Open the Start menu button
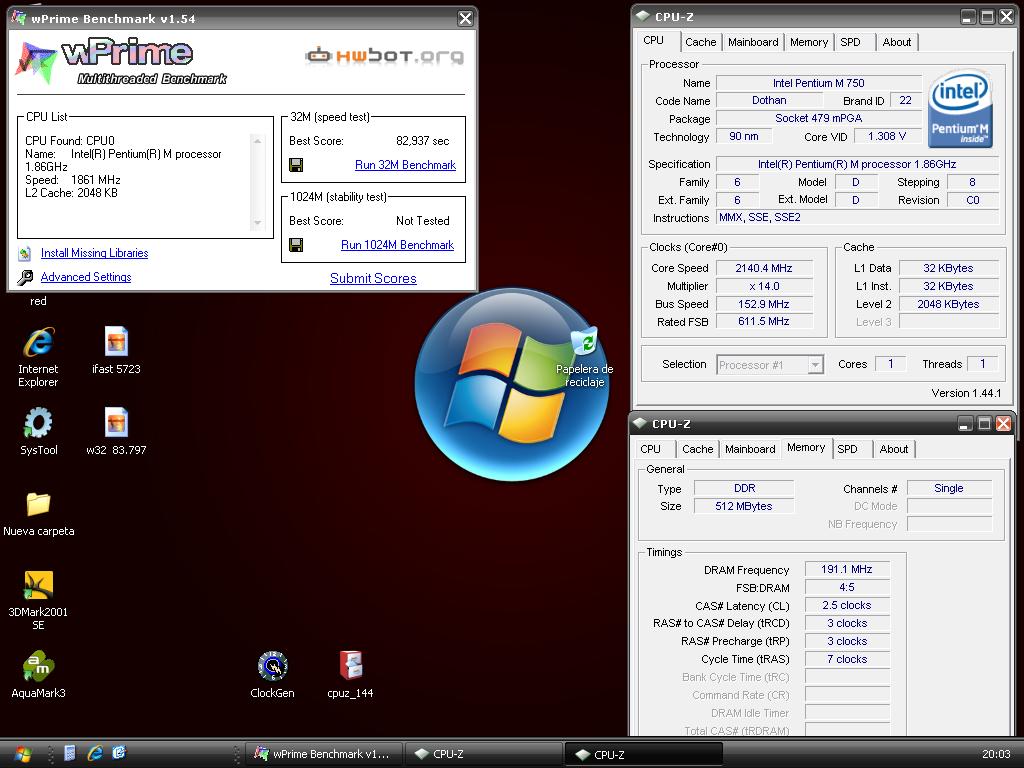 [x=22, y=754]
